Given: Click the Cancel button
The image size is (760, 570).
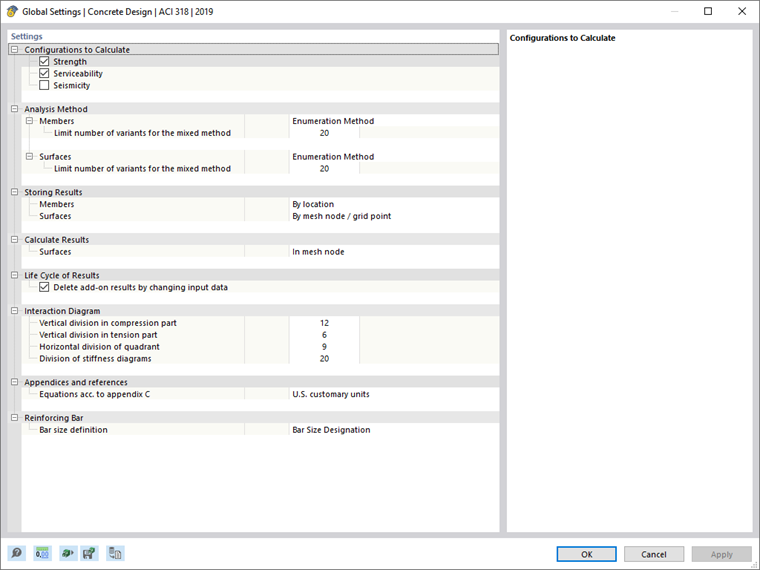Looking at the screenshot, I should click(x=654, y=554).
